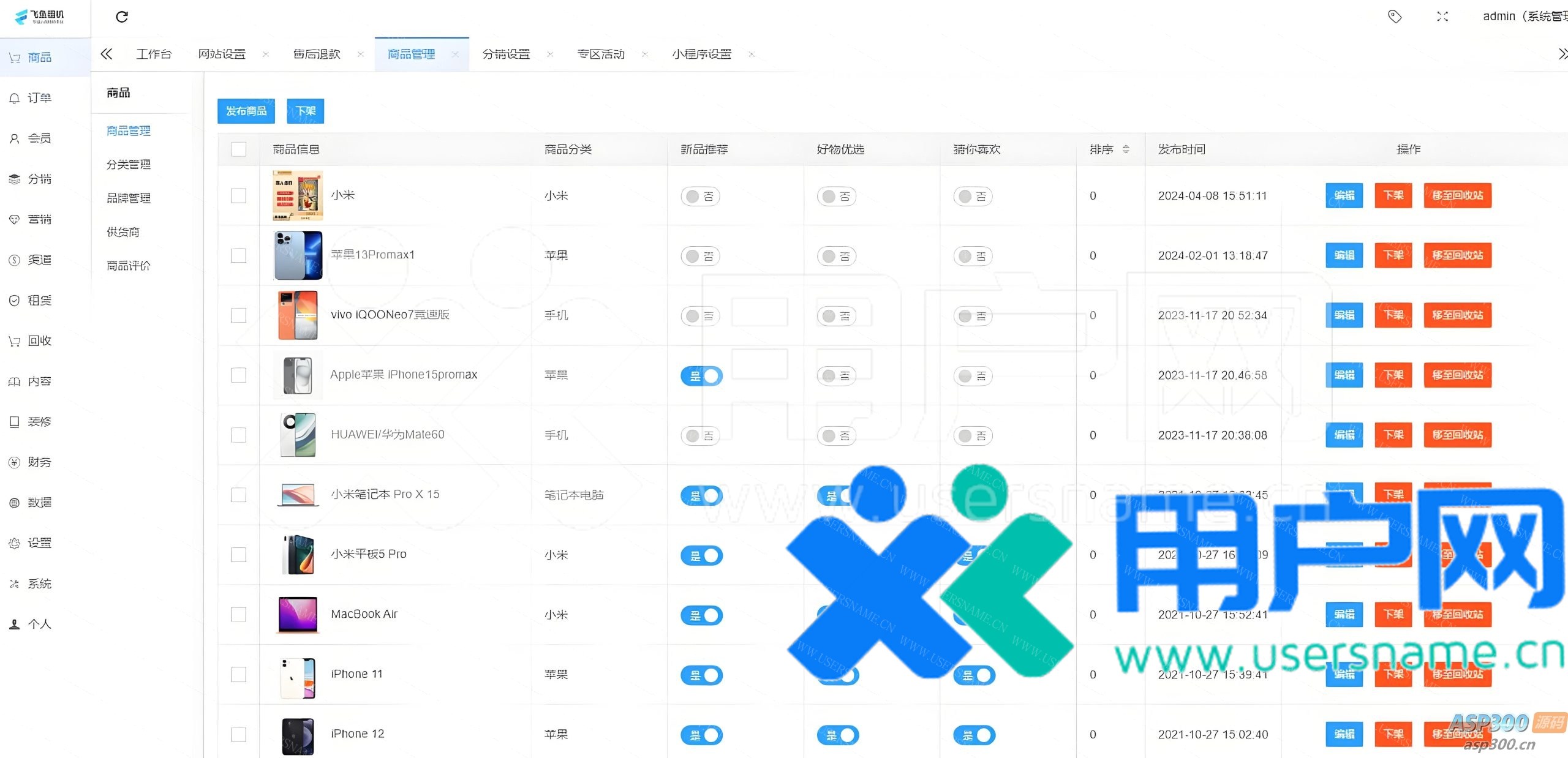This screenshot has height=758, width=1568.
Task: Turn off 新品推荐 toggle for iPhone 11
Action: 702,675
